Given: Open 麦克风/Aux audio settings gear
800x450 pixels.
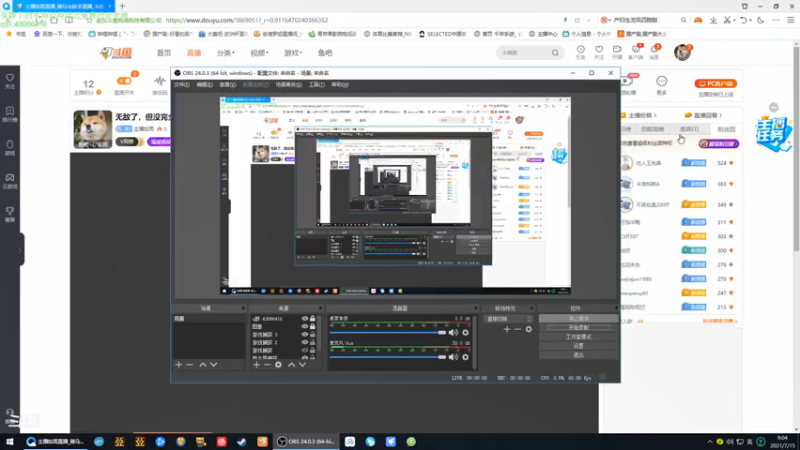Looking at the screenshot, I should [465, 357].
